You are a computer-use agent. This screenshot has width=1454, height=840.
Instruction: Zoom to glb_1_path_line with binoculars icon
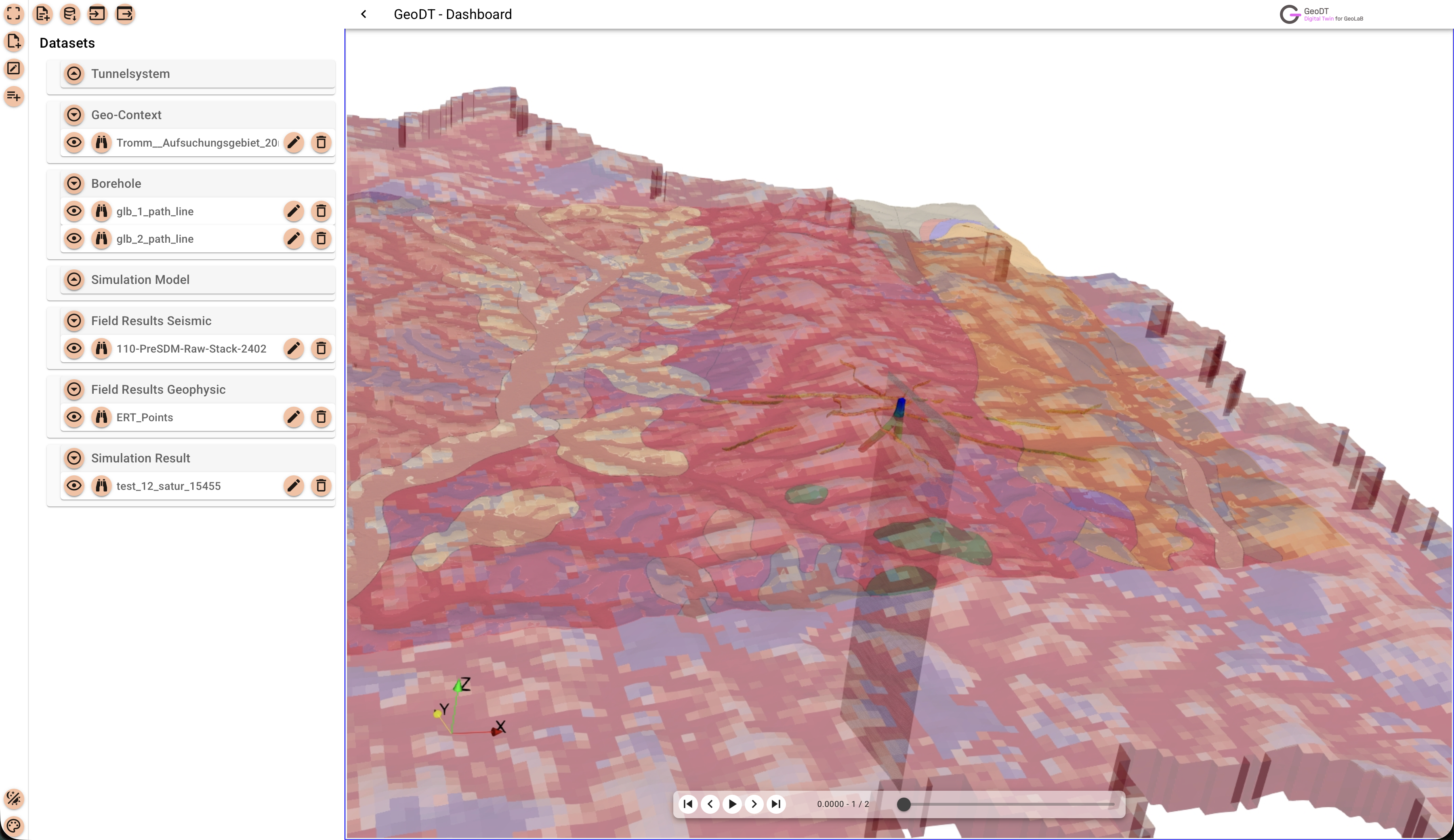coord(101,211)
